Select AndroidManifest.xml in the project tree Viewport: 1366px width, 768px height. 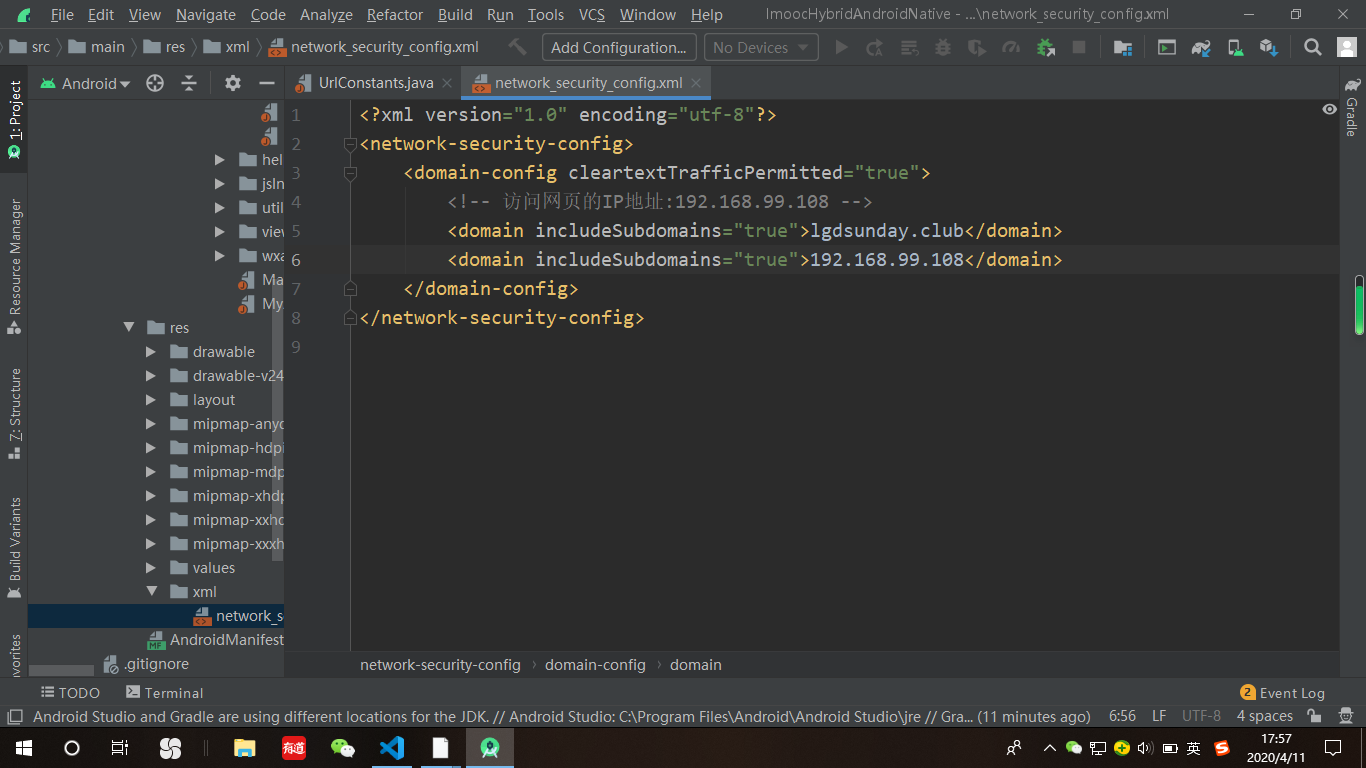(214, 640)
